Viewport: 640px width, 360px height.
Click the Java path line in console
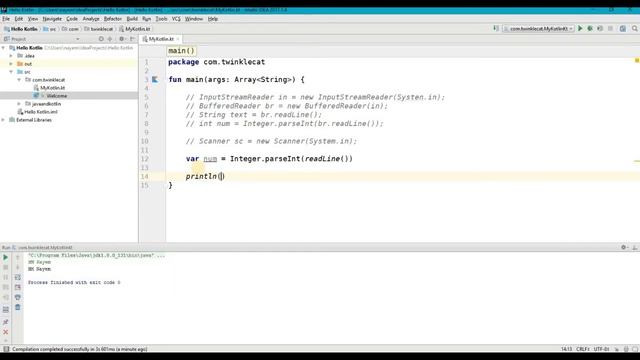(96, 256)
